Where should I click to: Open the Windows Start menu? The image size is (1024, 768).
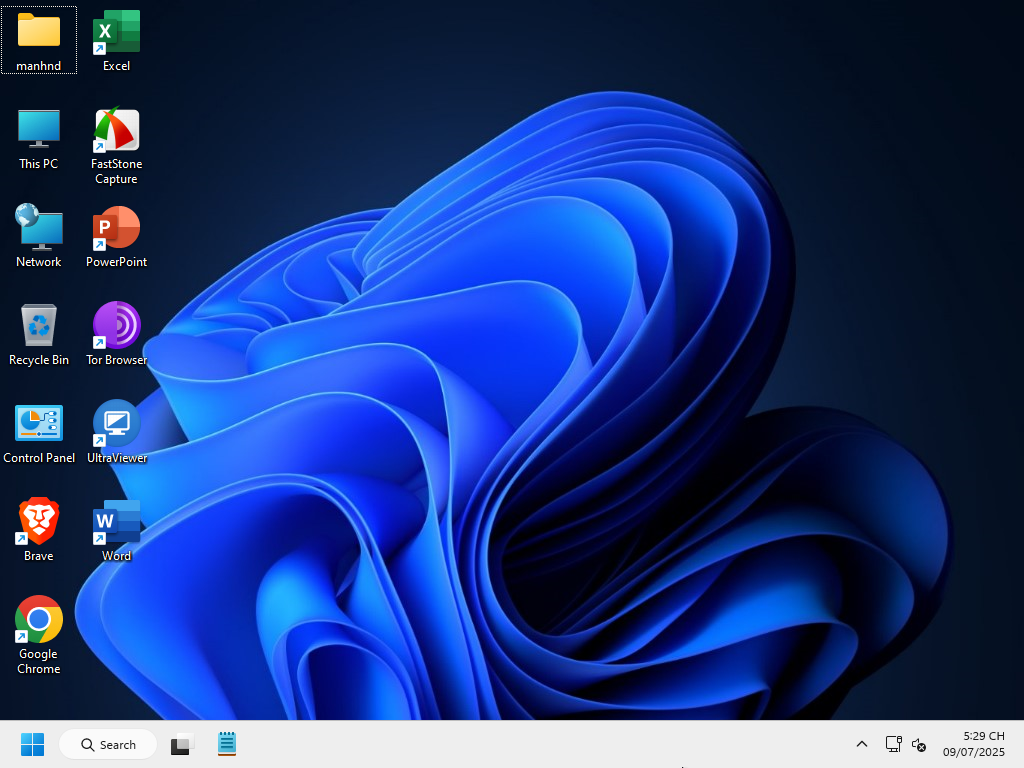coord(32,744)
